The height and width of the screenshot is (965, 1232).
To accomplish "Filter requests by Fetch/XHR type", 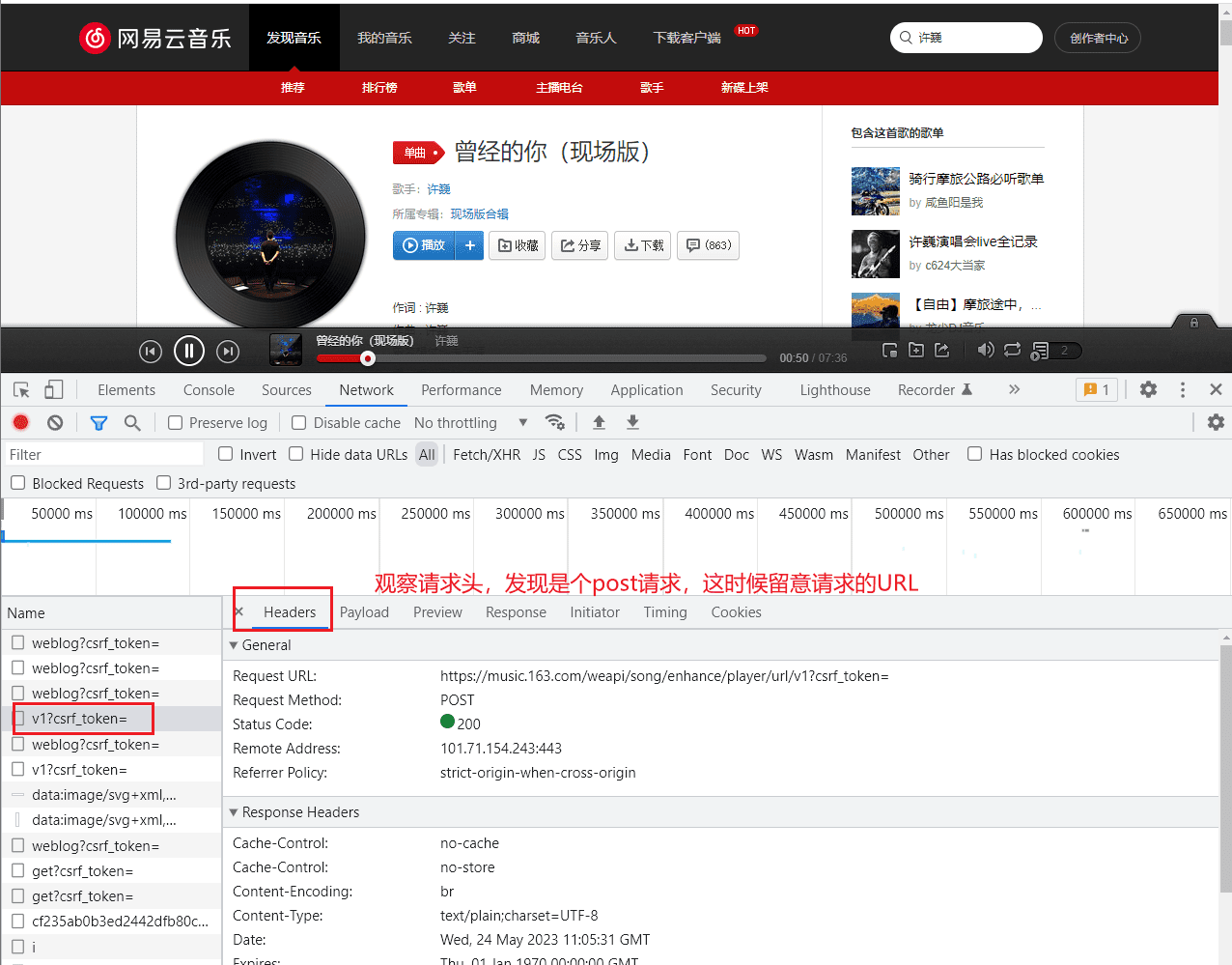I will pyautogui.click(x=487, y=455).
